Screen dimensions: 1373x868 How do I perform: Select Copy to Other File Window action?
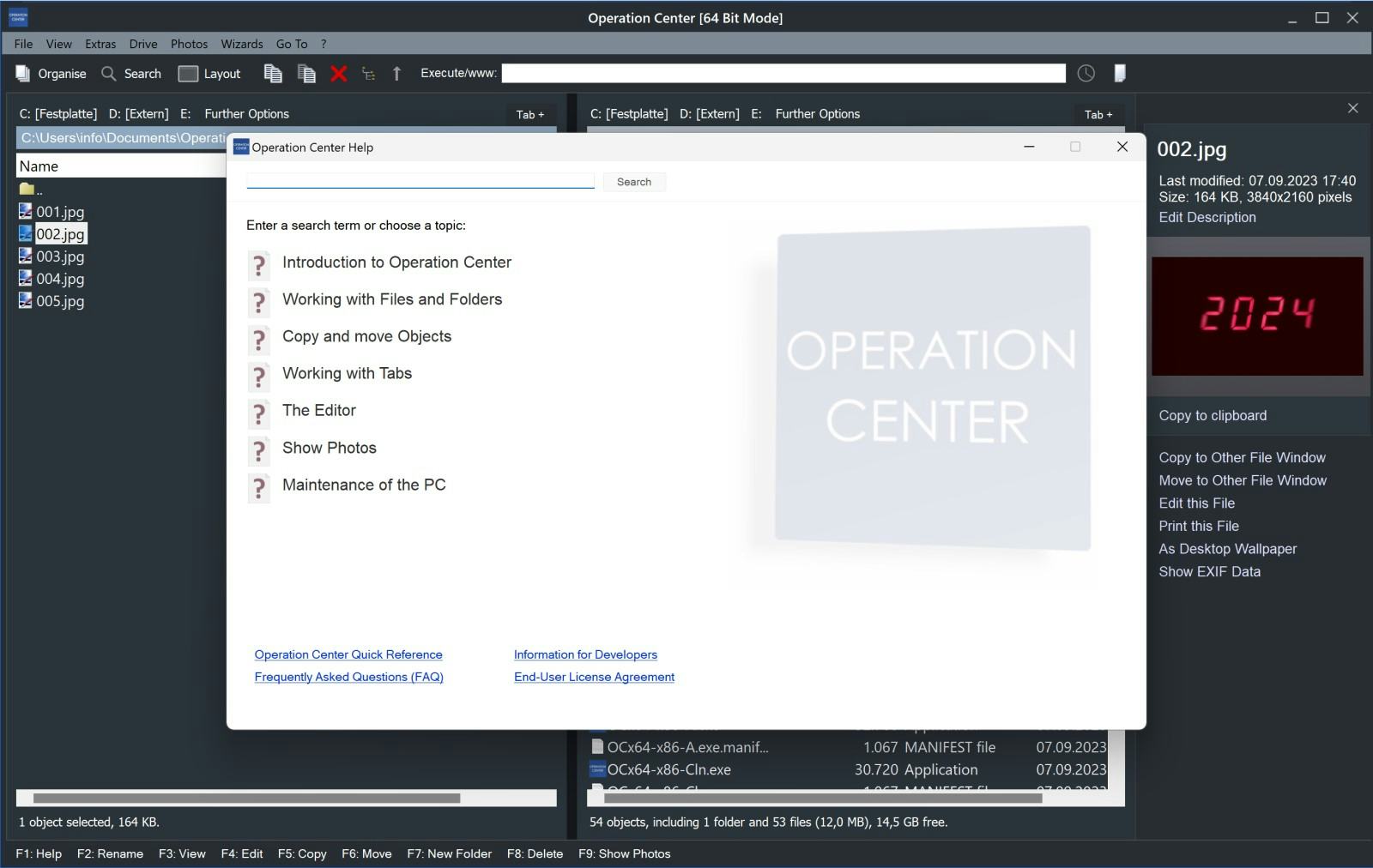coord(1242,457)
